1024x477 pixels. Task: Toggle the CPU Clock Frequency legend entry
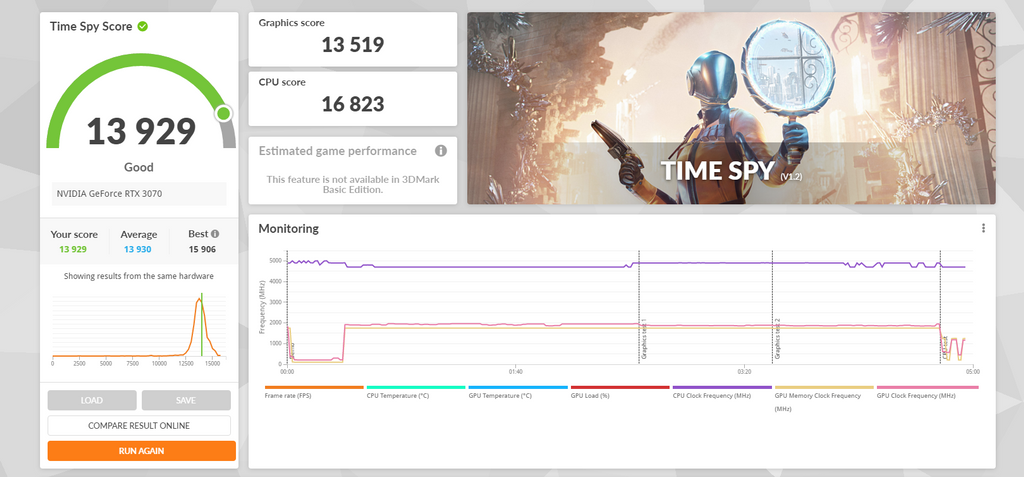click(x=722, y=392)
